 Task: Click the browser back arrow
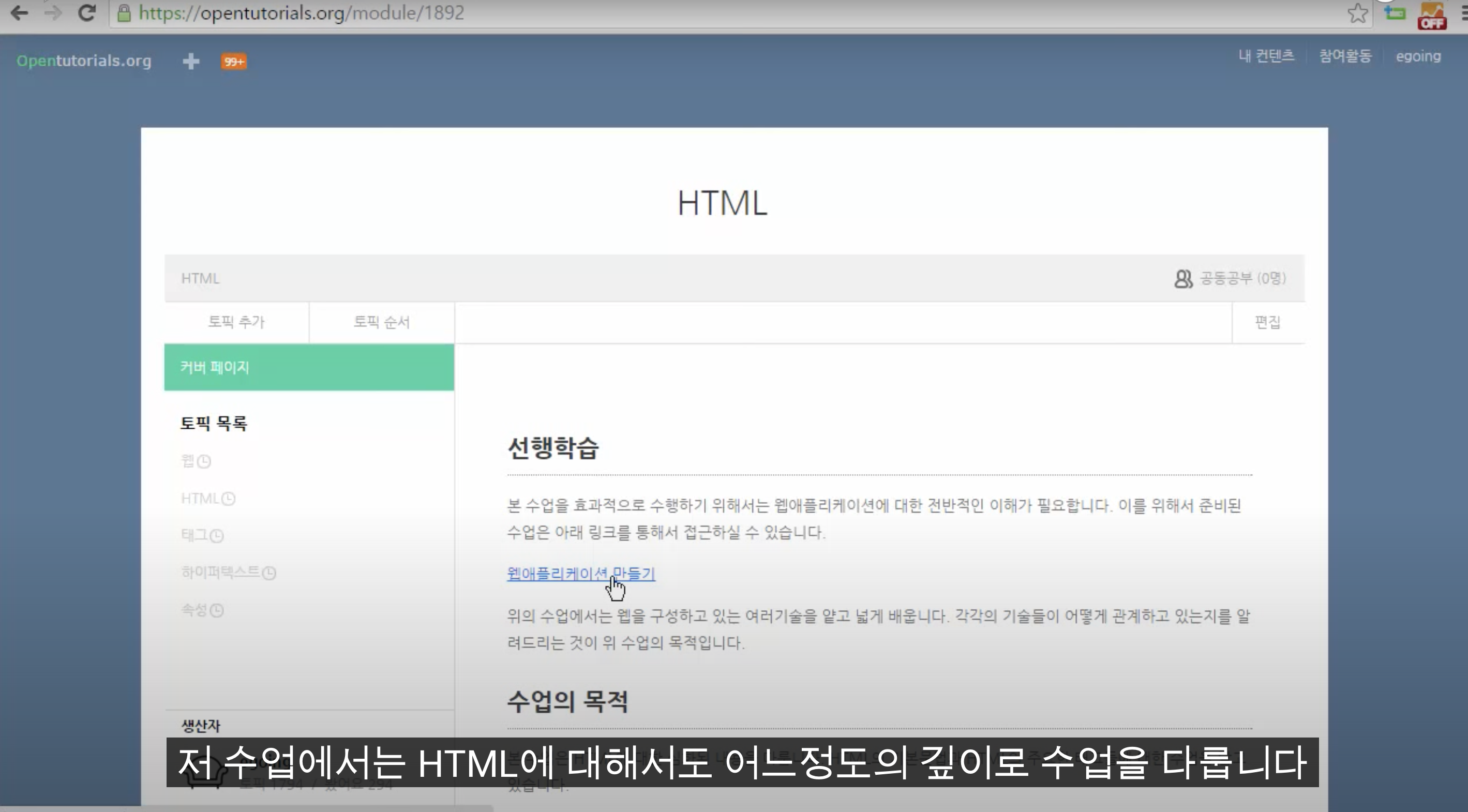pos(19,12)
